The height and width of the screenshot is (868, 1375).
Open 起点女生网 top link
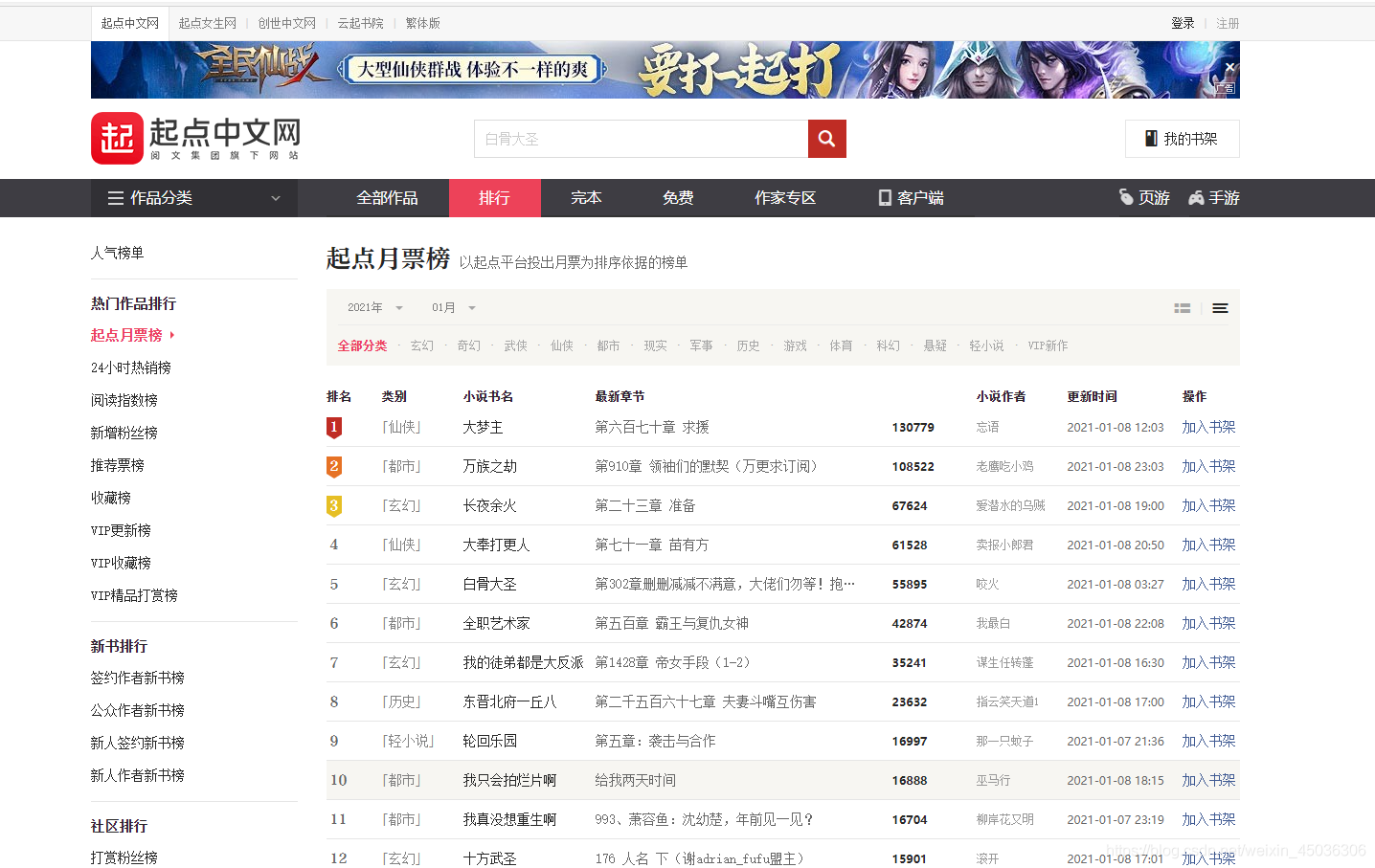click(x=207, y=23)
